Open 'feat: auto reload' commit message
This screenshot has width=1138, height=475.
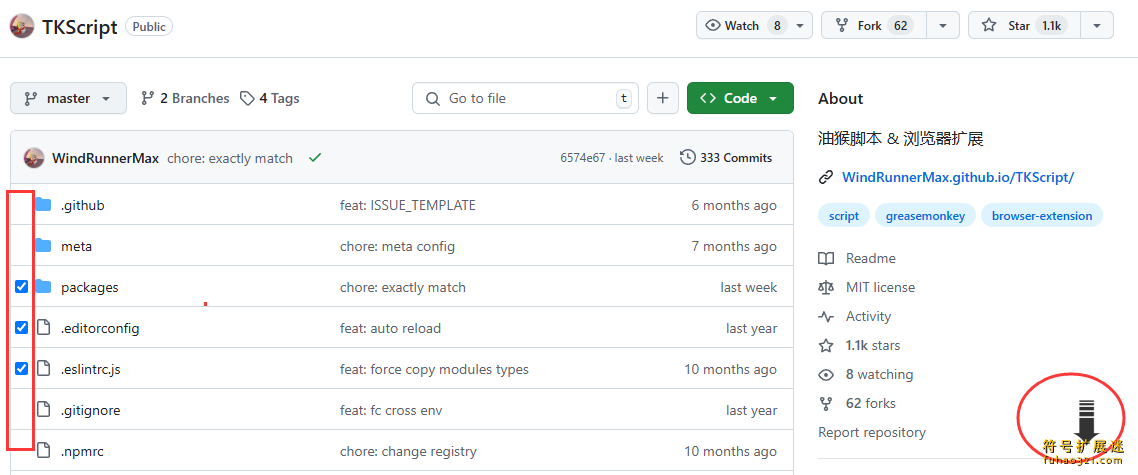tap(390, 328)
